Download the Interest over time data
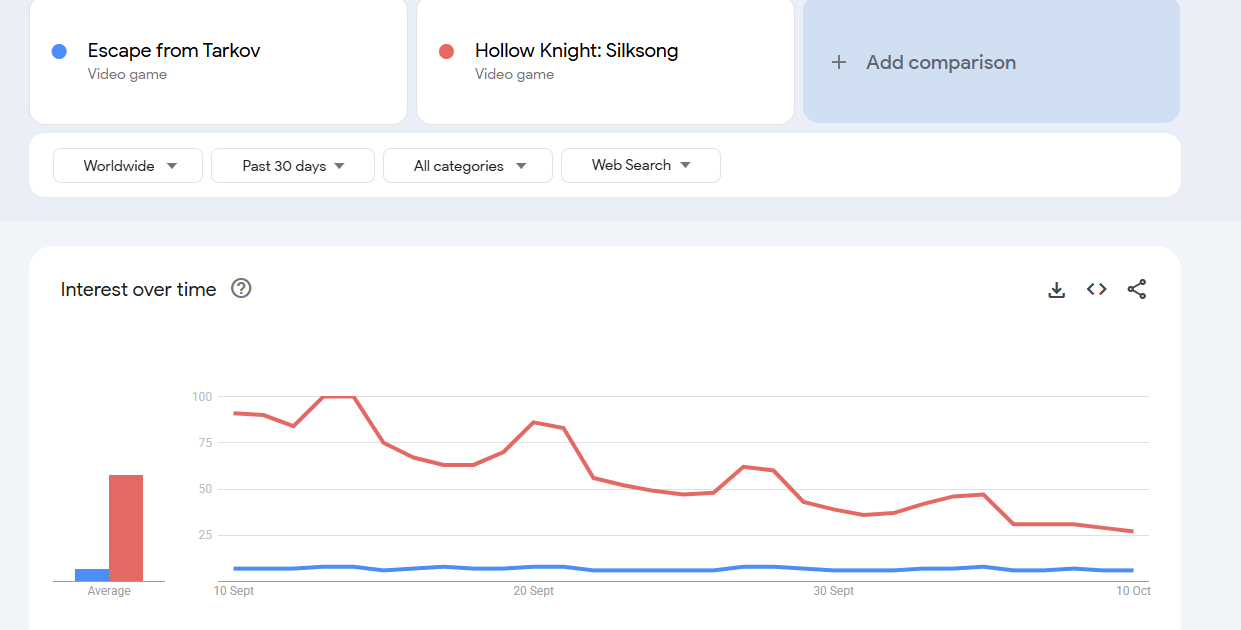Viewport: 1241px width, 630px height. click(x=1056, y=290)
